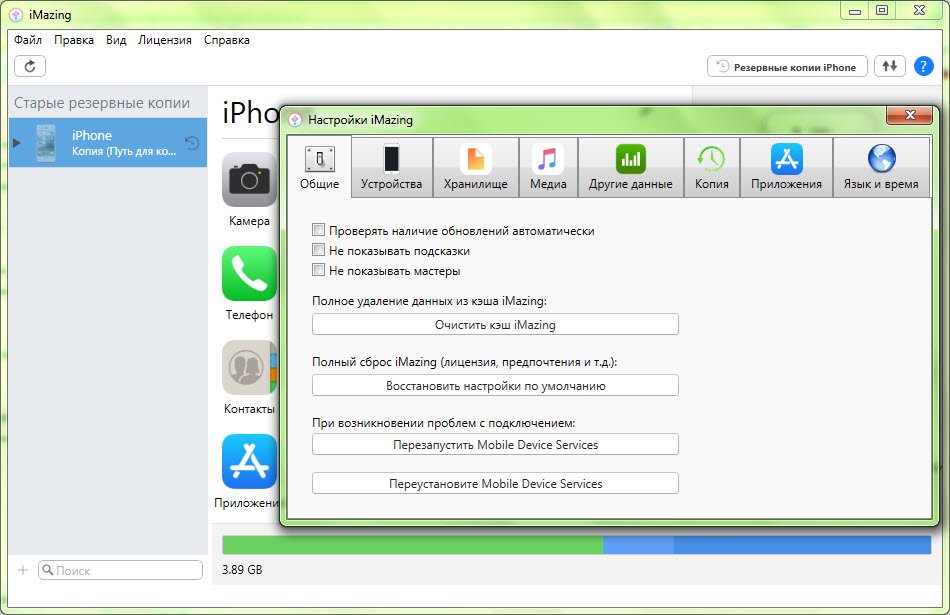Click Переустановите Mobile Device Services button
The height and width of the screenshot is (615, 950).
495,483
